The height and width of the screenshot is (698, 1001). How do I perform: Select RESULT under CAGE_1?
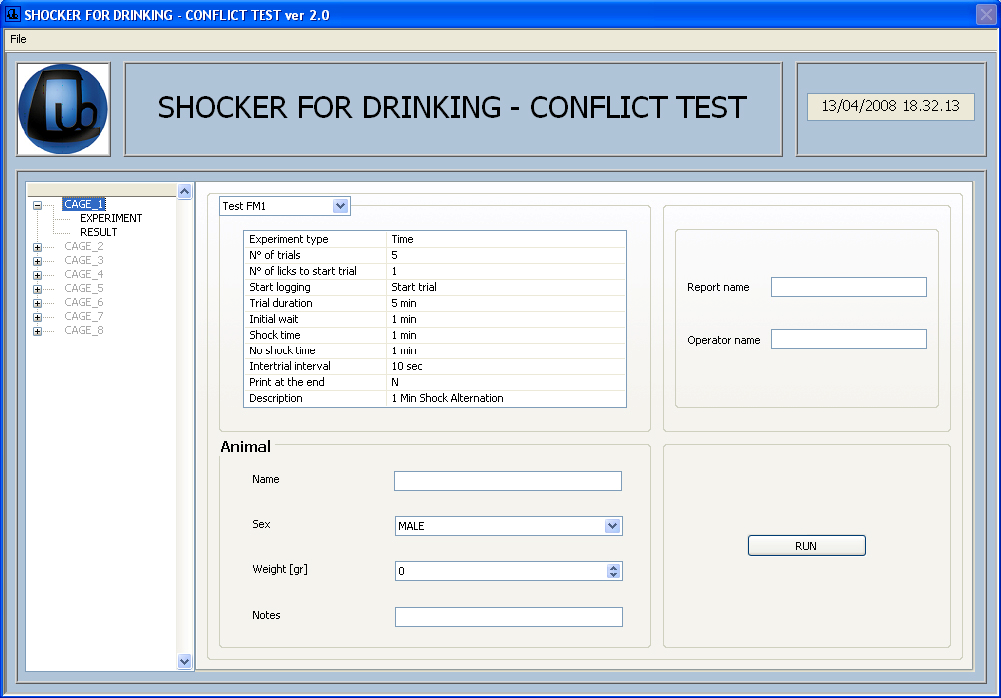click(x=99, y=232)
